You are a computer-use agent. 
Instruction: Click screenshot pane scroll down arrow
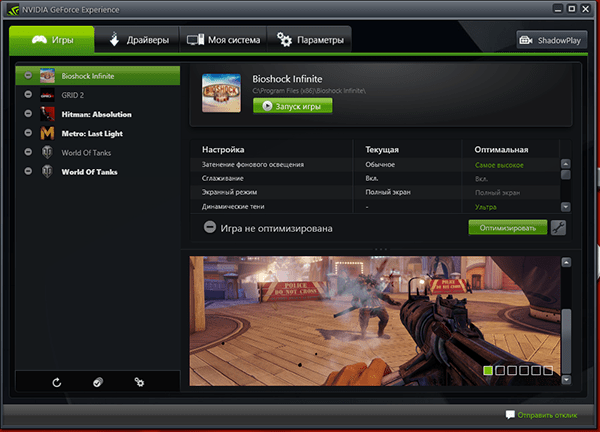pyautogui.click(x=566, y=380)
